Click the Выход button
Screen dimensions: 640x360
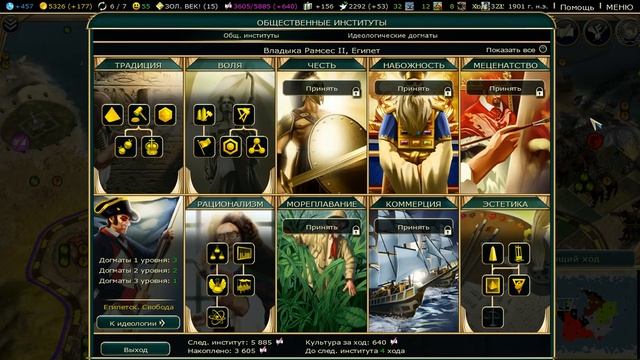pyautogui.click(x=136, y=349)
